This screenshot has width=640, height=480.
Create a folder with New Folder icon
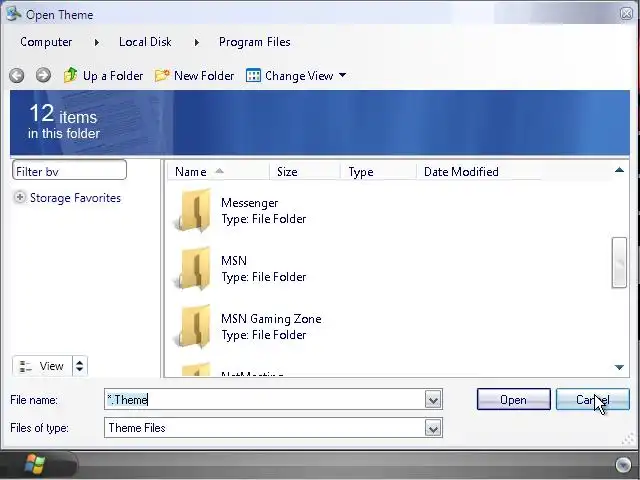pos(162,76)
